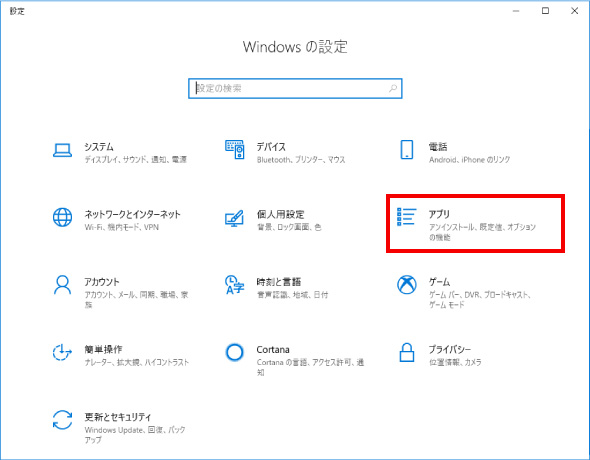Open the システム laptop icon
The width and height of the screenshot is (590, 460).
tap(62, 150)
